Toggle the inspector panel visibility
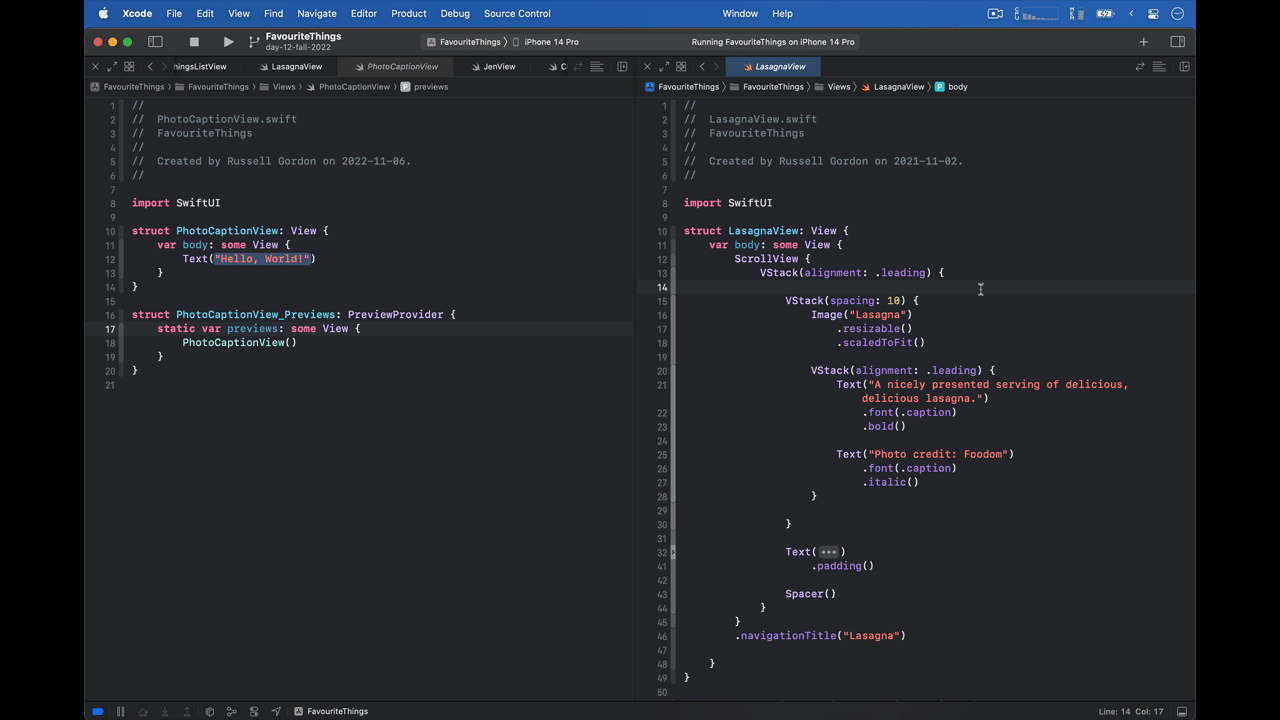This screenshot has height=720, width=1280. tap(1177, 42)
